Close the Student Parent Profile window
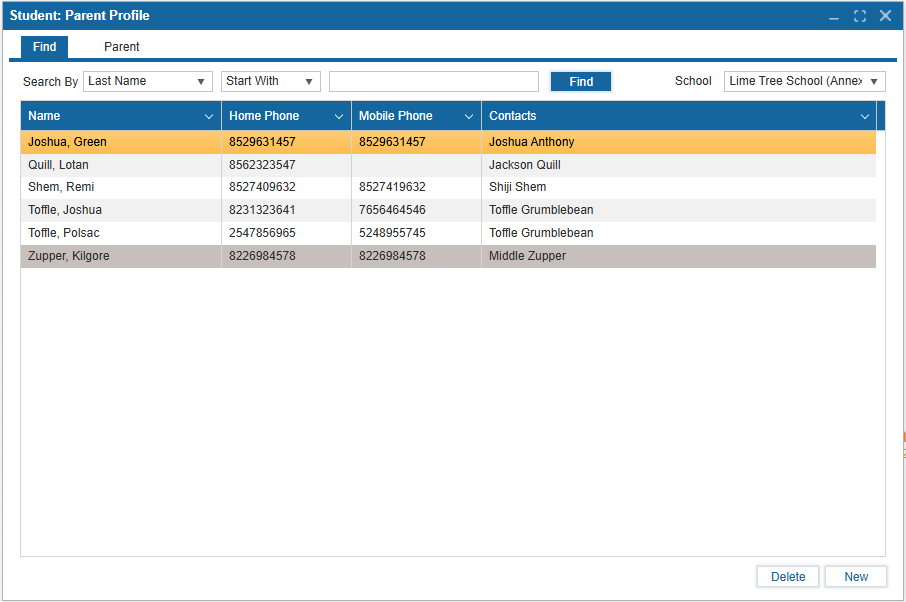Viewport: 906px width, 602px height. (x=885, y=16)
